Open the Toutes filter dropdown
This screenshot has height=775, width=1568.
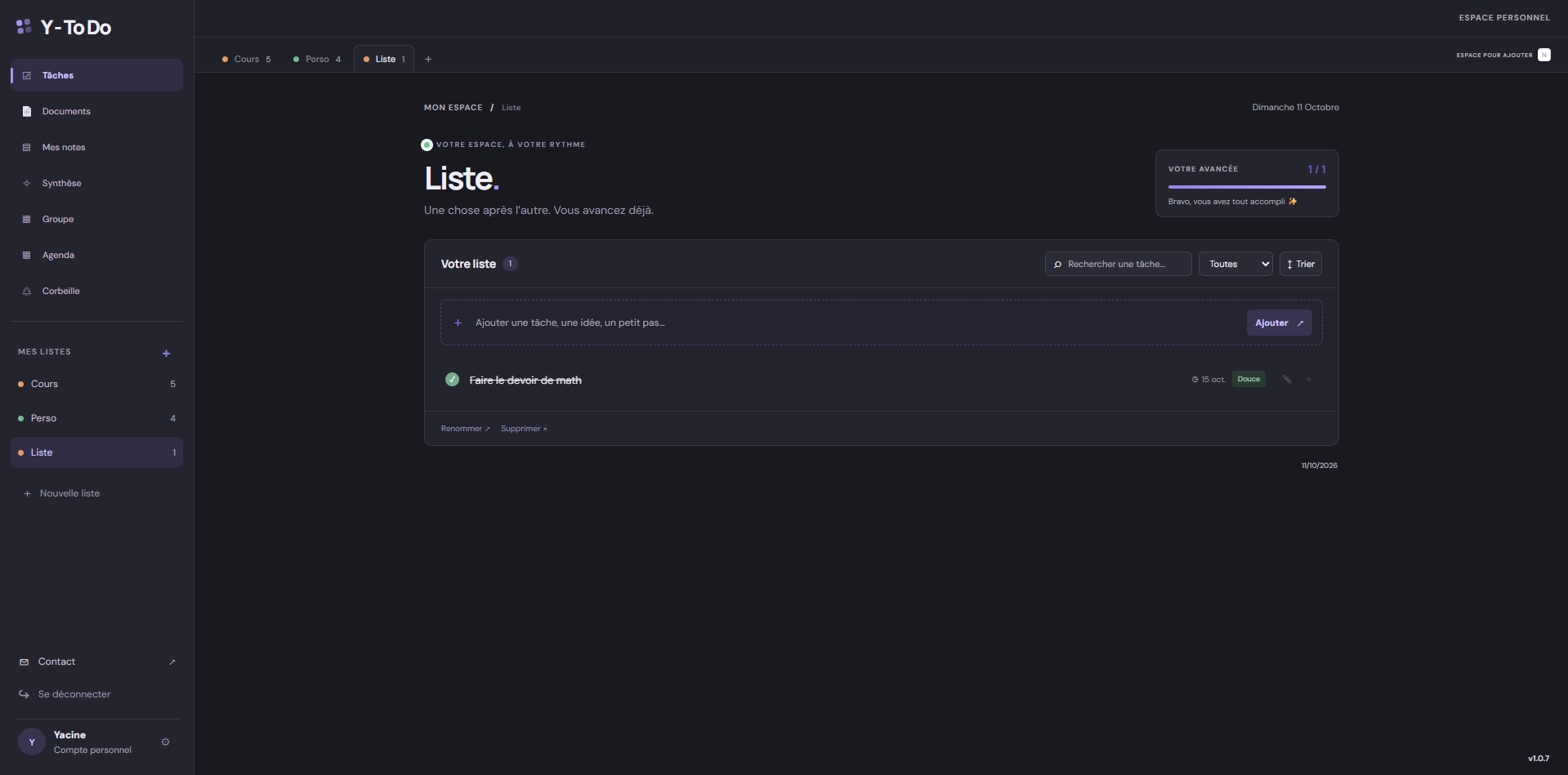pos(1235,264)
